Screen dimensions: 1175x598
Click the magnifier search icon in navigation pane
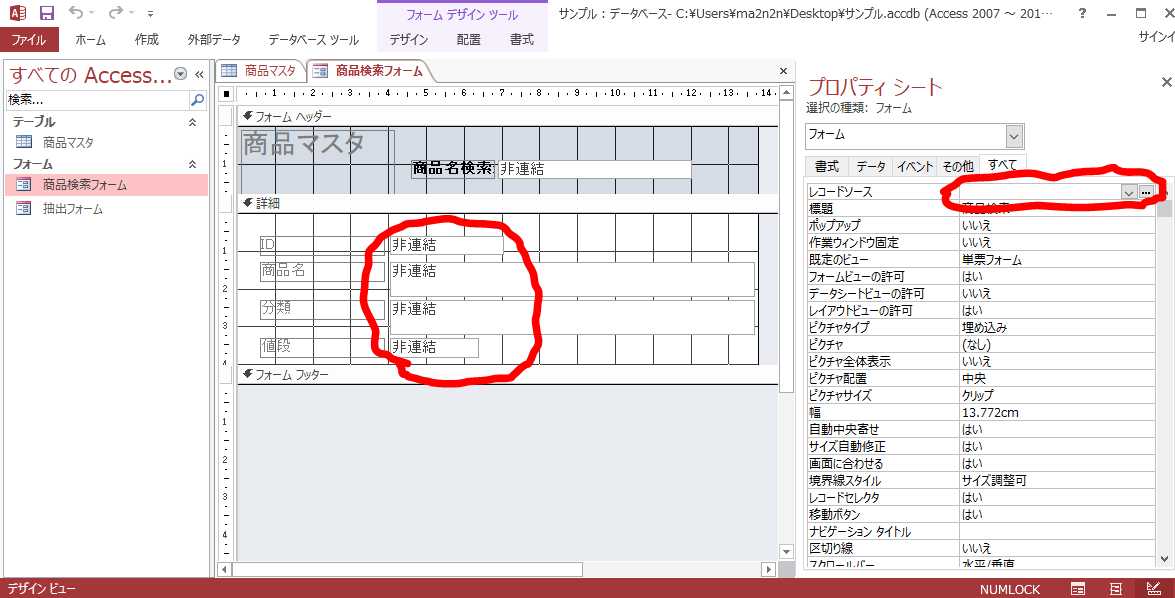(198, 99)
